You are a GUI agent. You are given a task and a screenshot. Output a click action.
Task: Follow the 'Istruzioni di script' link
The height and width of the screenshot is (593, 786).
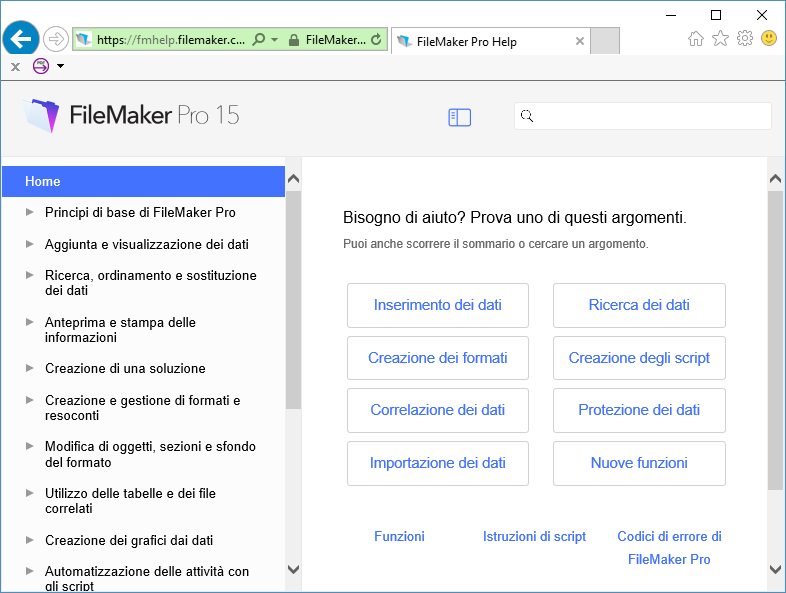pos(534,537)
